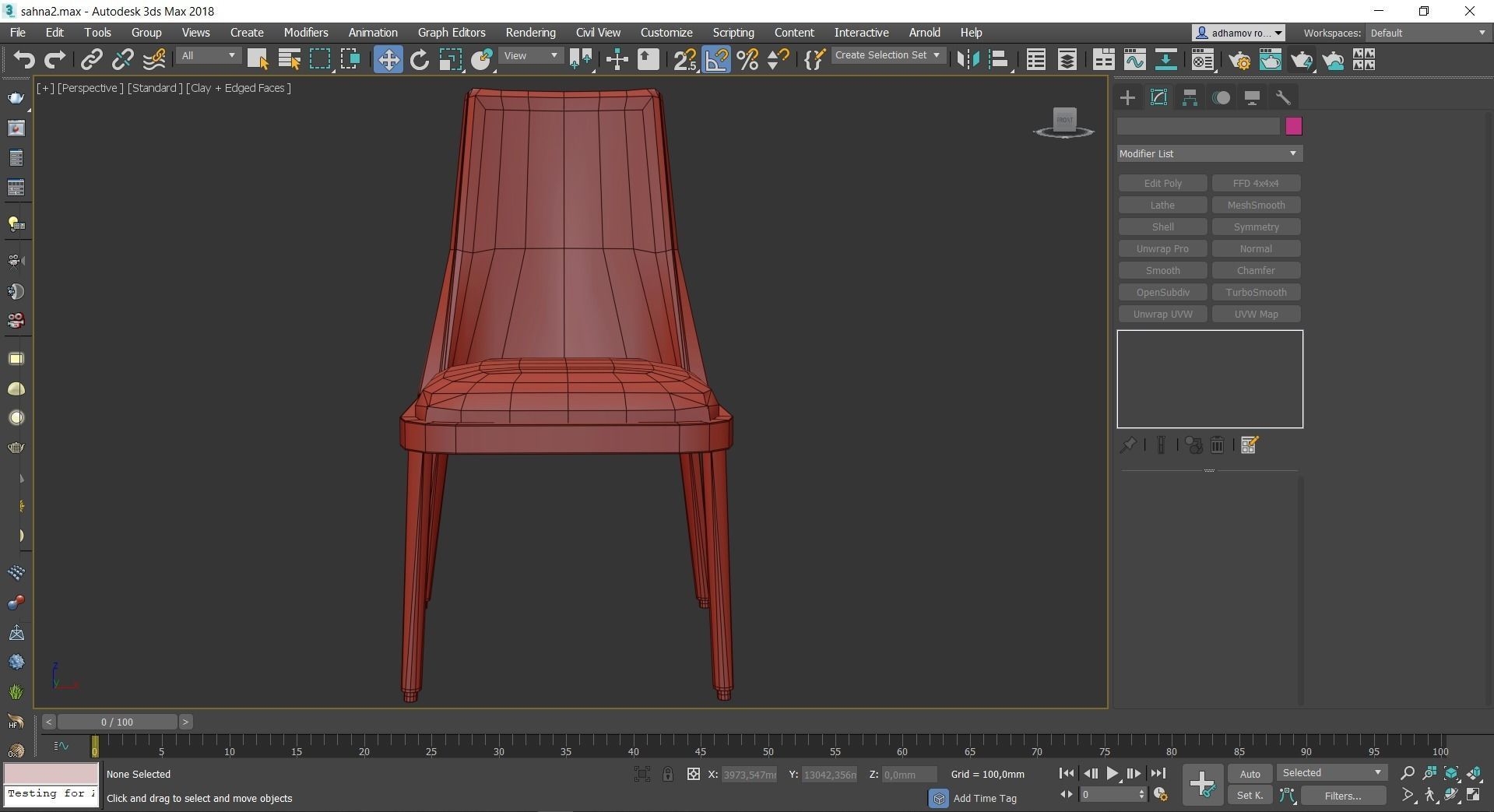Open the Create command panel tab
The height and width of the screenshot is (812, 1494).
[1127, 97]
